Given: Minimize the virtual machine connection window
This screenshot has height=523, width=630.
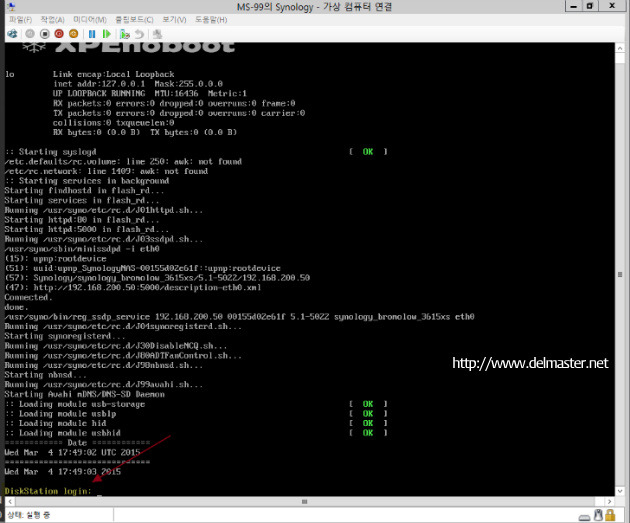Looking at the screenshot, I should coord(573,6).
